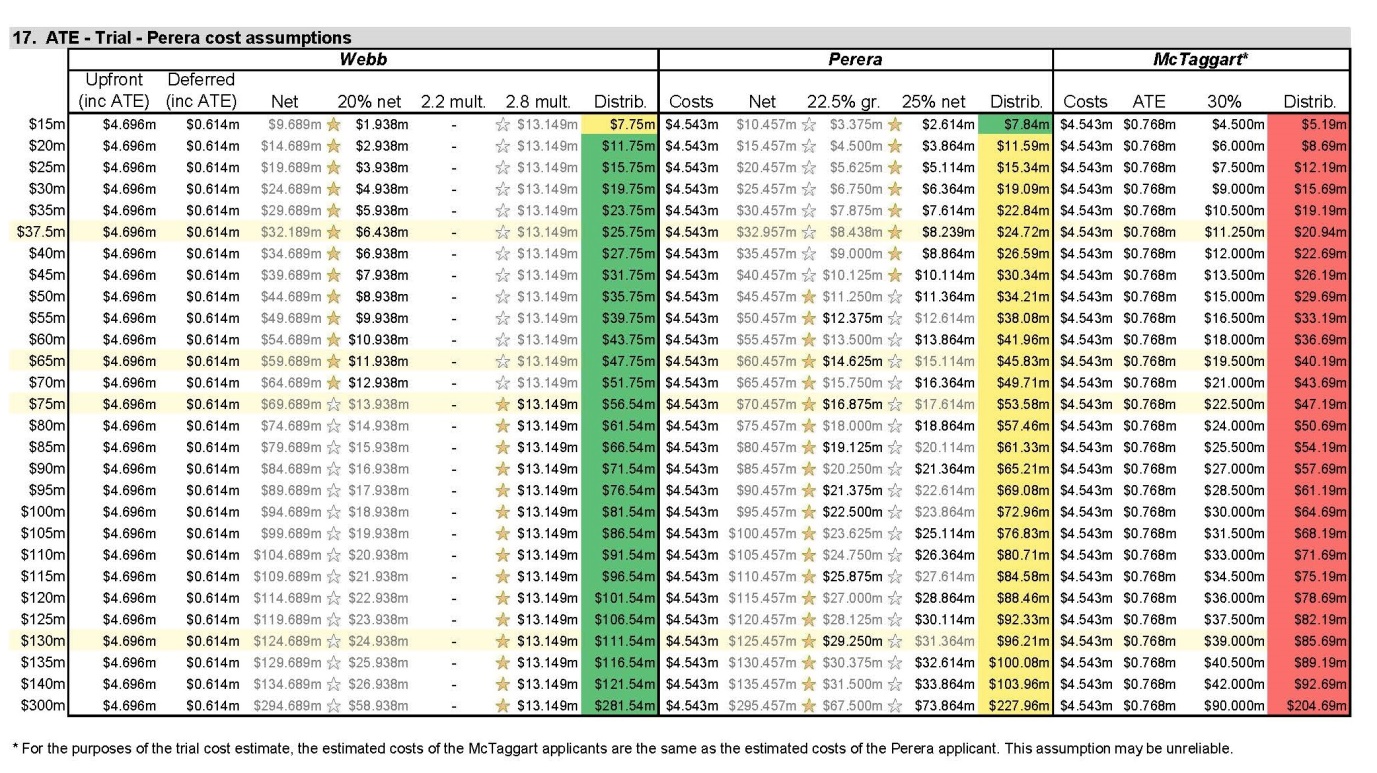The image size is (1377, 773).
Task: Select the '20% net' column header
Action: pos(367,101)
